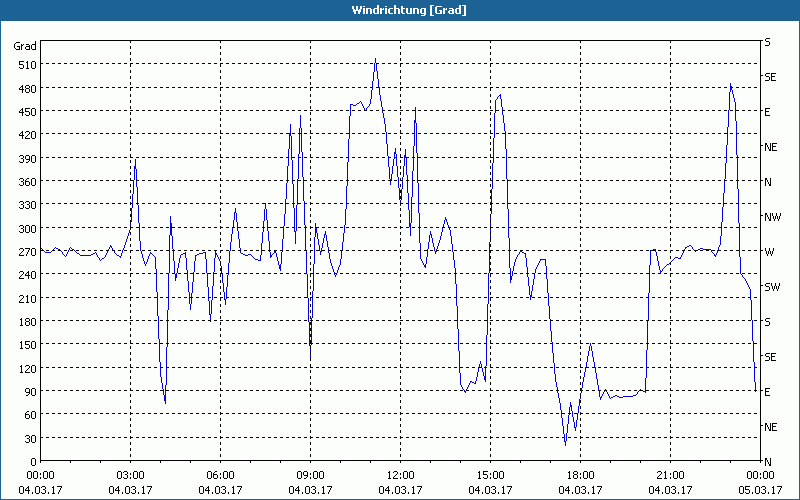
Task: Click the 15:00 time label
Action: (490, 475)
